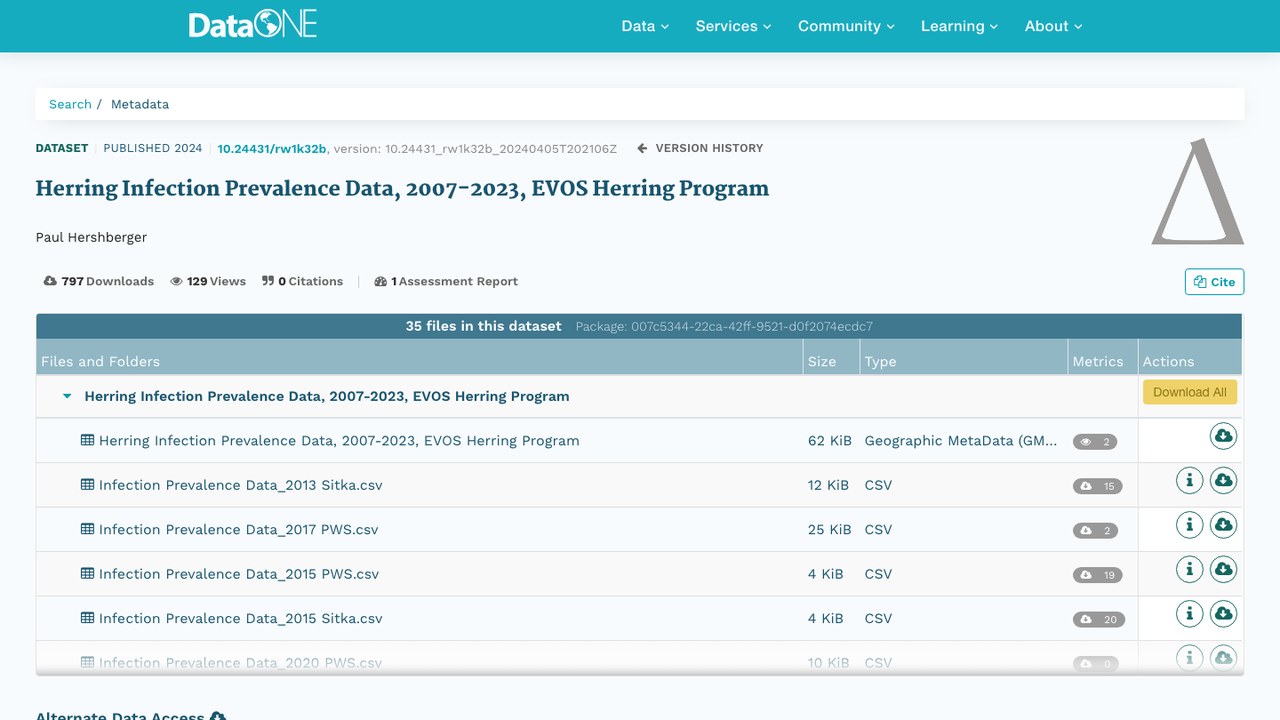
Task: Click the Herring Infection Prevalence metadata file name
Action: tap(339, 440)
